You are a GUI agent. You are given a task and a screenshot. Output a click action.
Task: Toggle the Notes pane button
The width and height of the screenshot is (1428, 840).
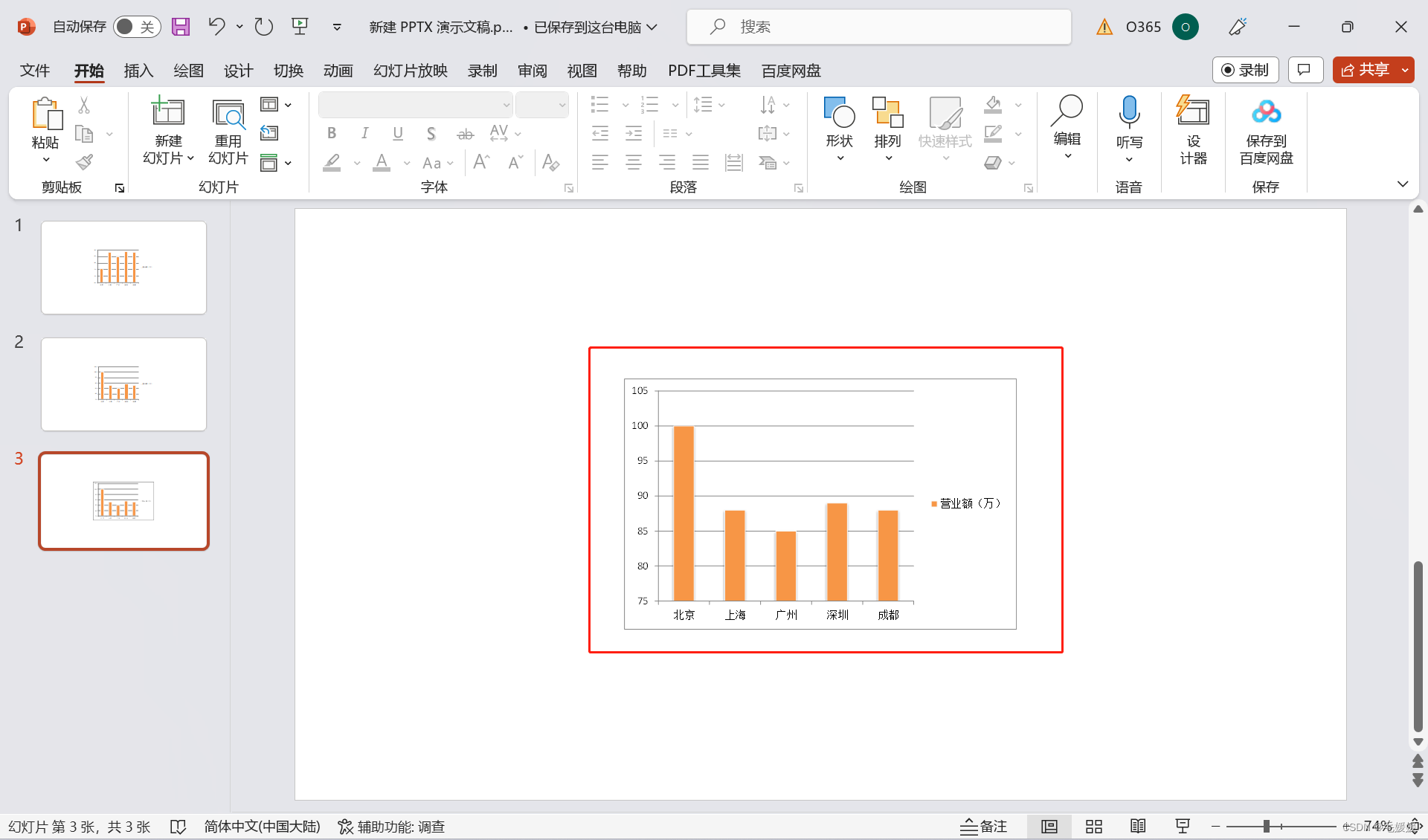pyautogui.click(x=983, y=827)
